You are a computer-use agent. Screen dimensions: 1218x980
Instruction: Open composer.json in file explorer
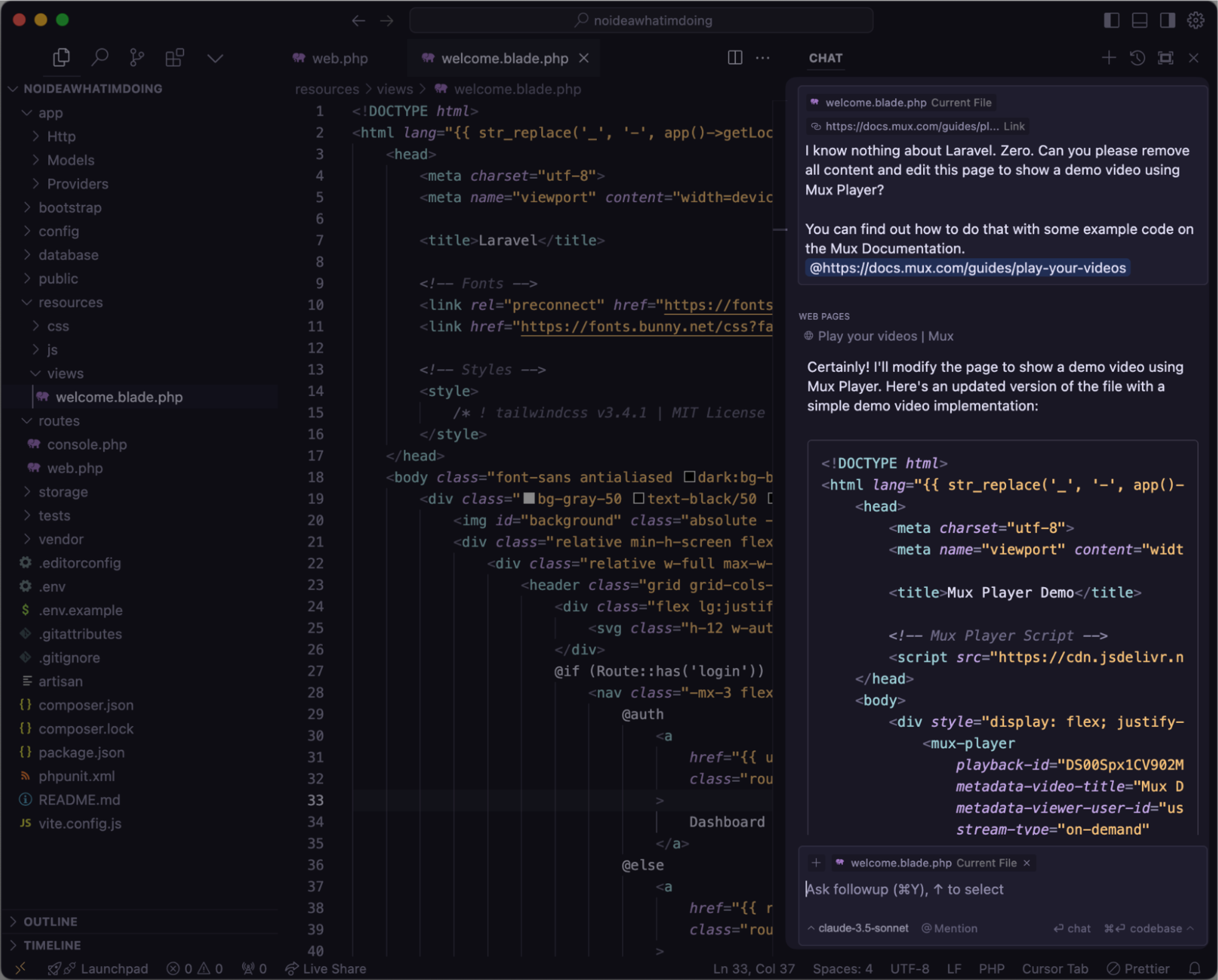point(86,705)
